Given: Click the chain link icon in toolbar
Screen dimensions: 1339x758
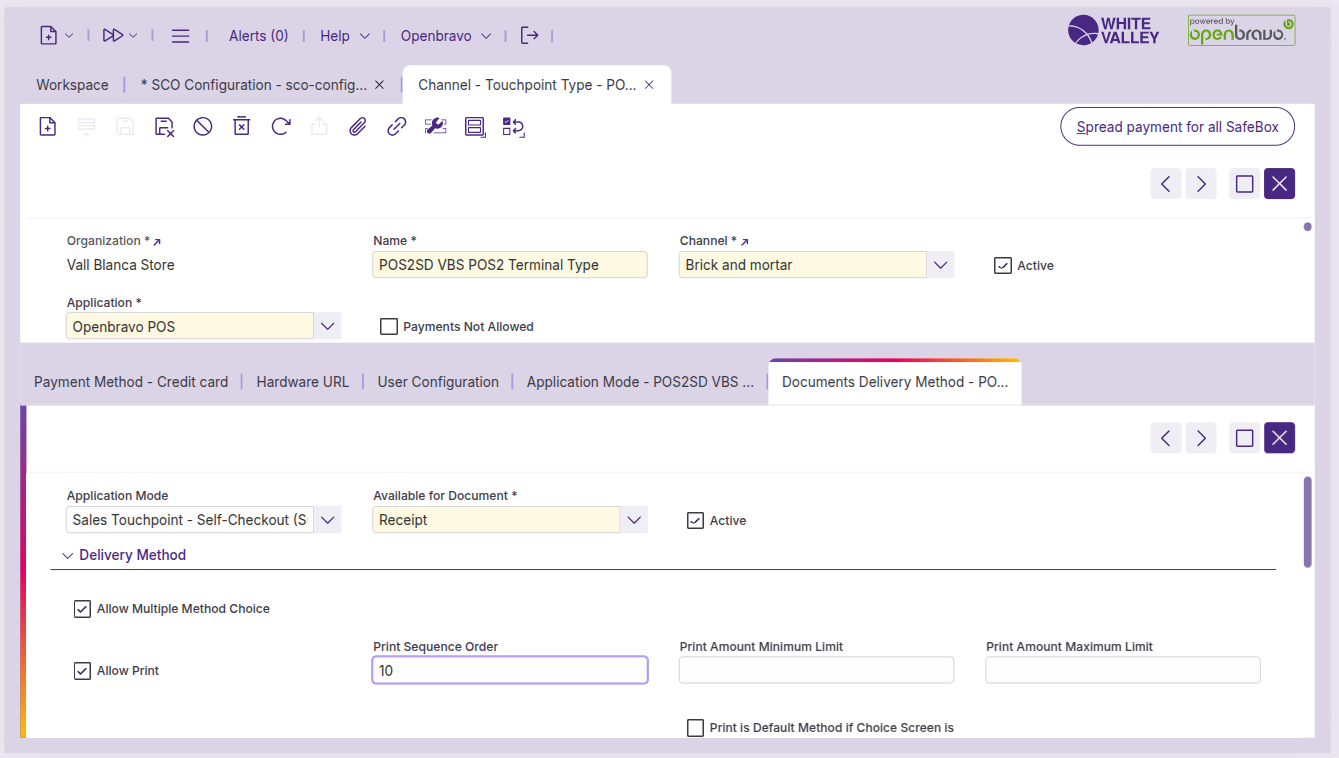Looking at the screenshot, I should (397, 126).
